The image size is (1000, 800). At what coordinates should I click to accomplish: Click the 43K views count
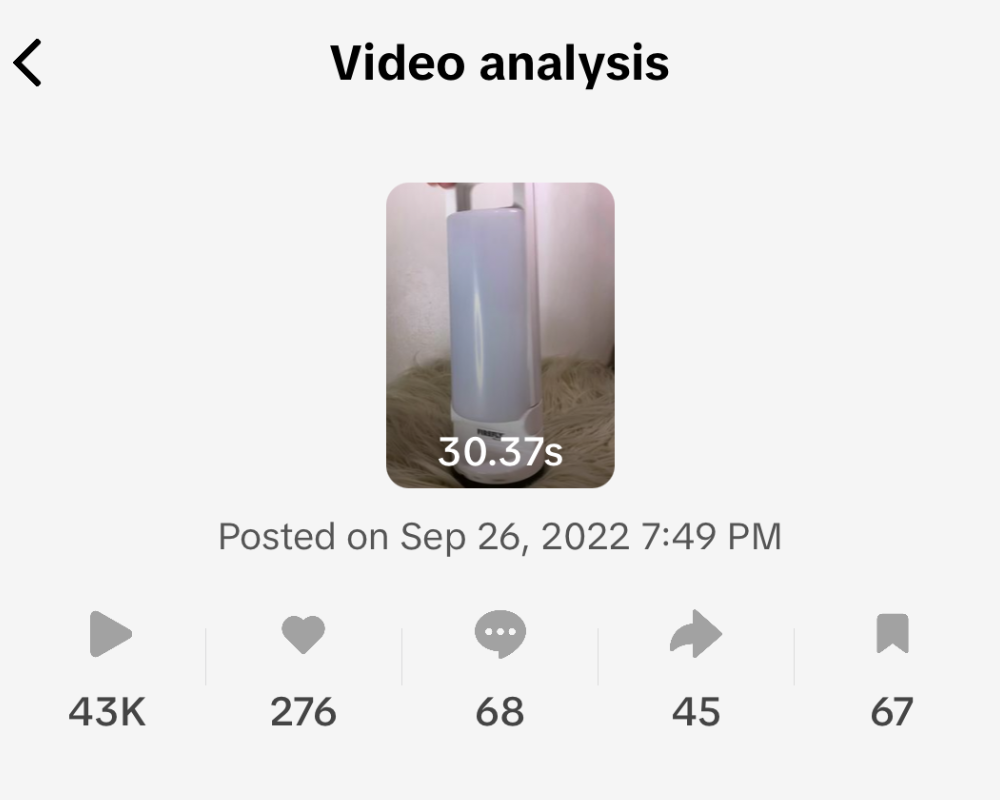[x=107, y=713]
